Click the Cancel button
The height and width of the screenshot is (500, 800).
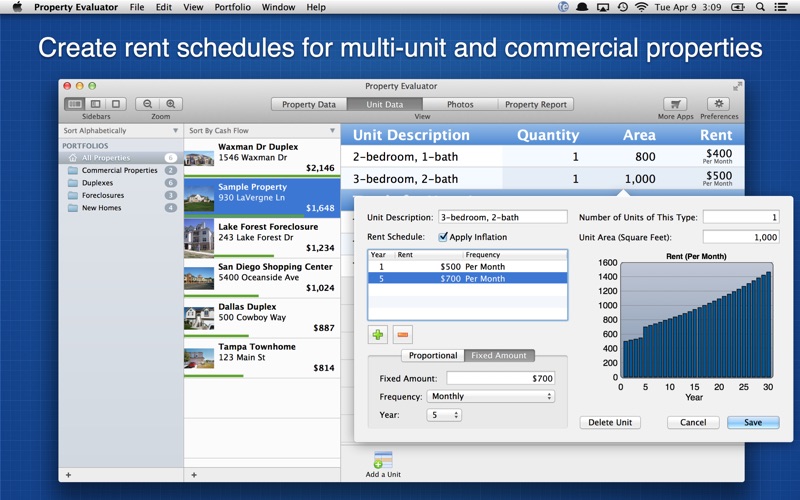(x=693, y=422)
